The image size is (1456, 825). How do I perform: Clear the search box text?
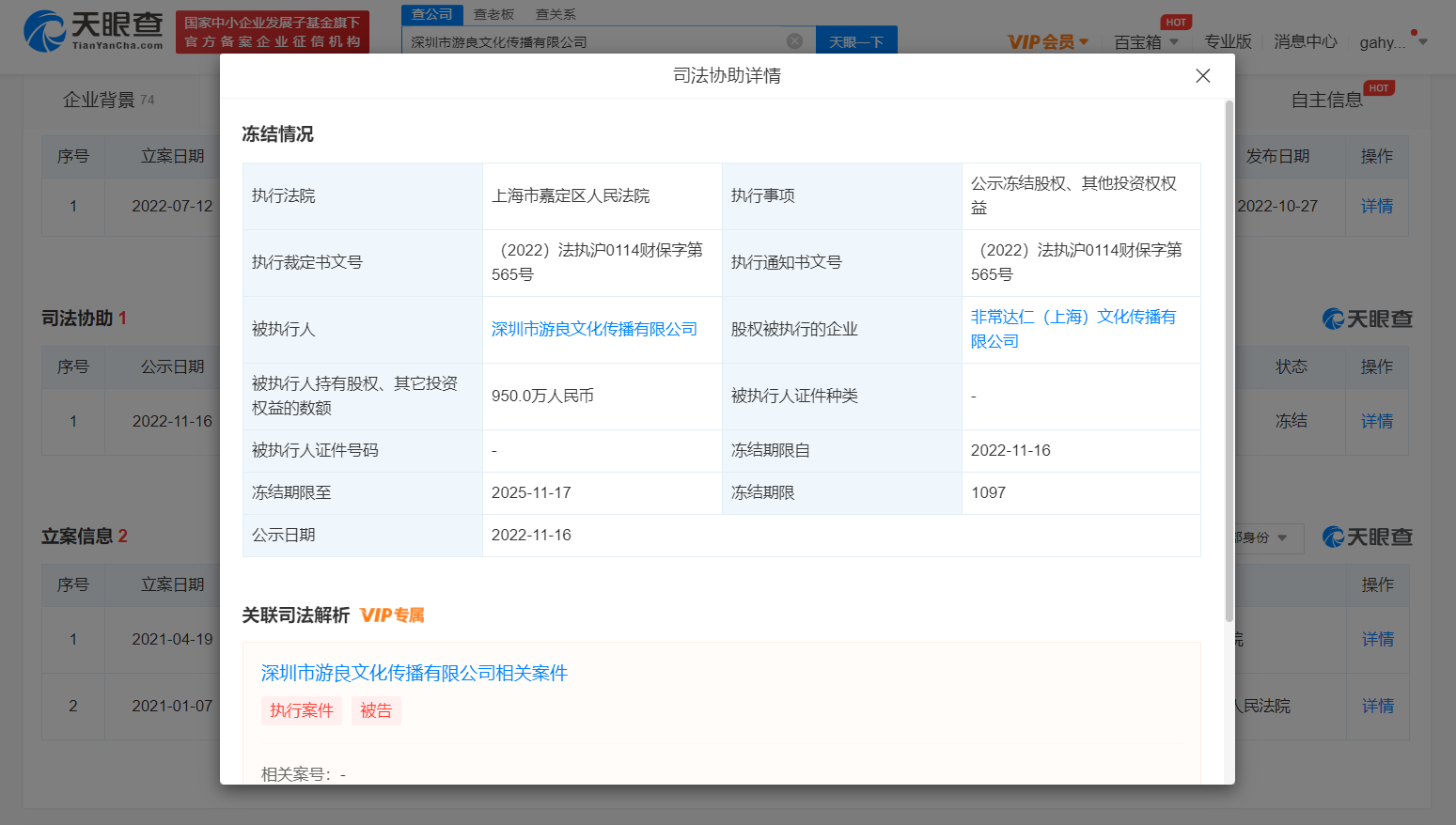(794, 41)
